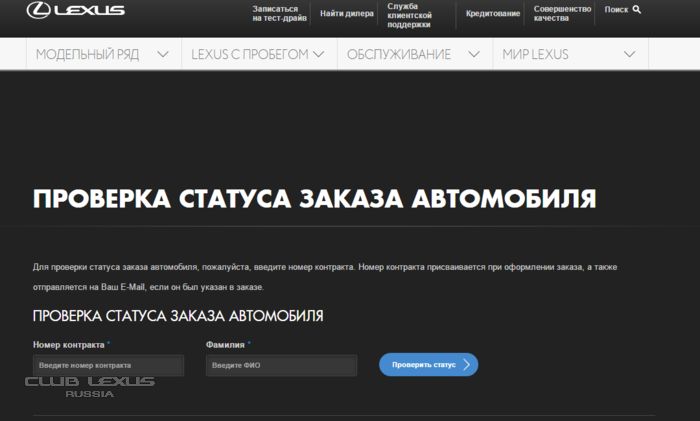The width and height of the screenshot is (700, 421).
Task: Click the Club Lexus Russia watermark logo
Action: (x=90, y=386)
